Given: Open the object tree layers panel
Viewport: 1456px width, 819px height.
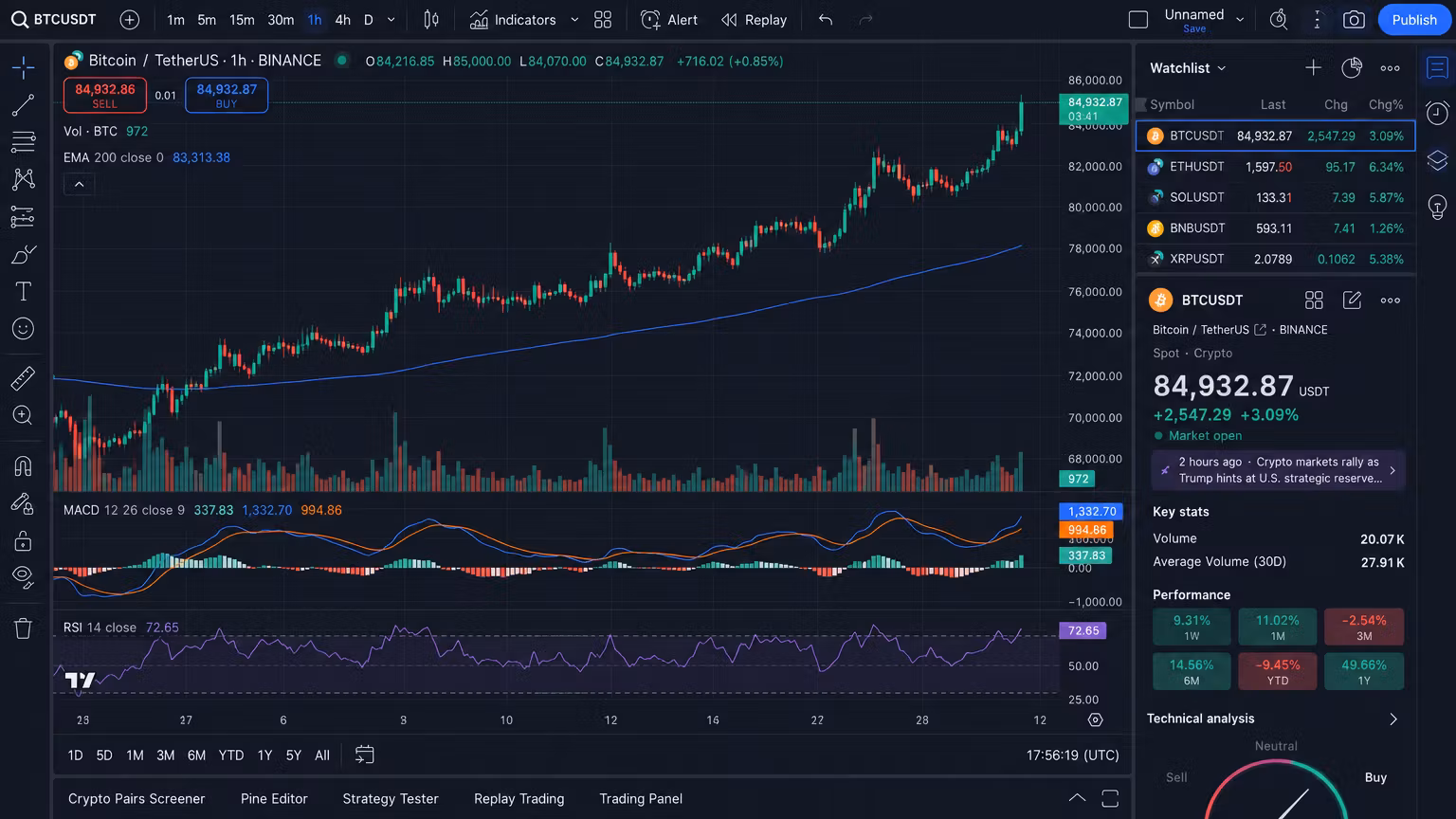Looking at the screenshot, I should tap(1437, 159).
